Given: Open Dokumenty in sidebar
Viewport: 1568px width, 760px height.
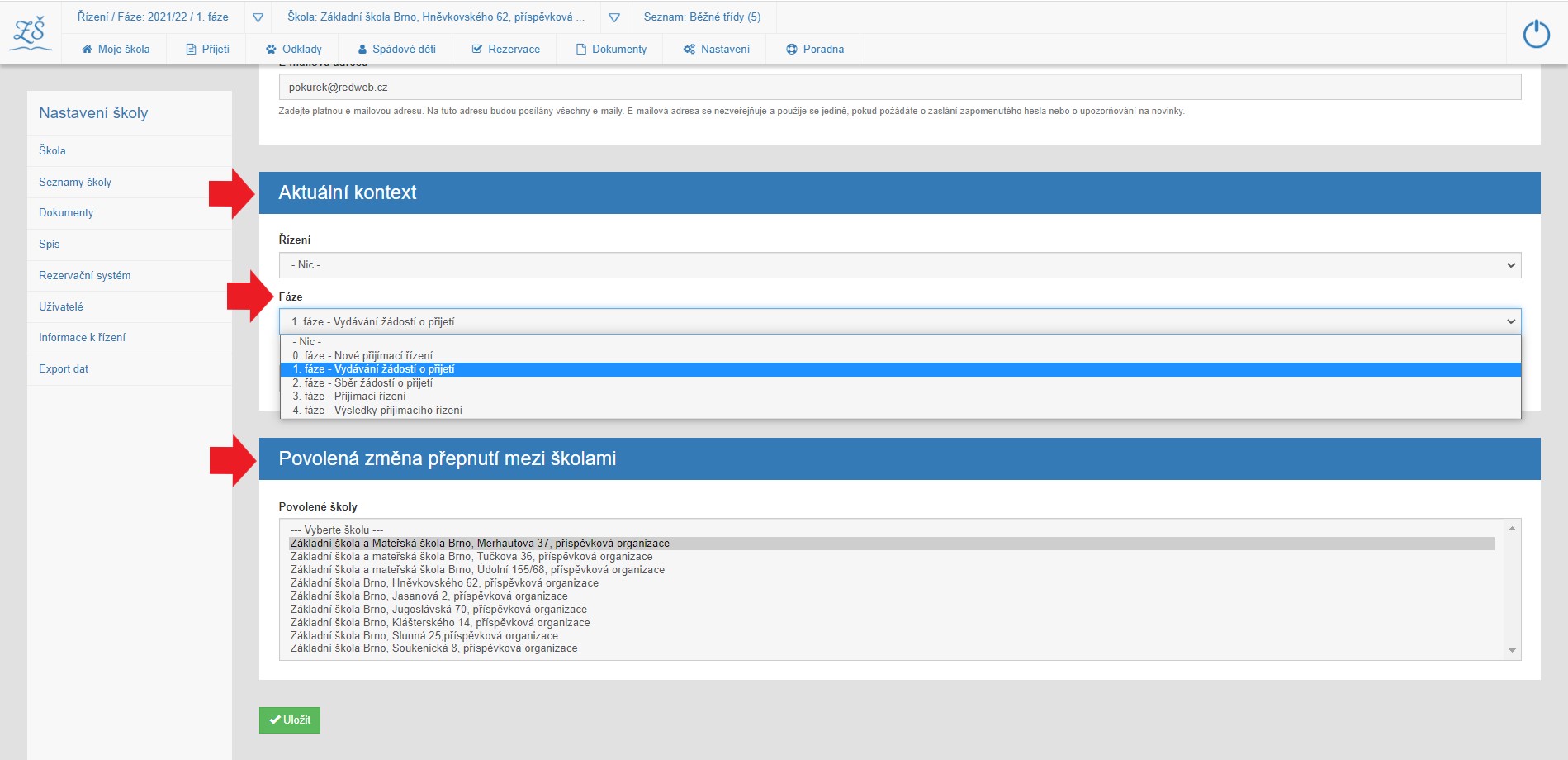Looking at the screenshot, I should click(x=66, y=213).
